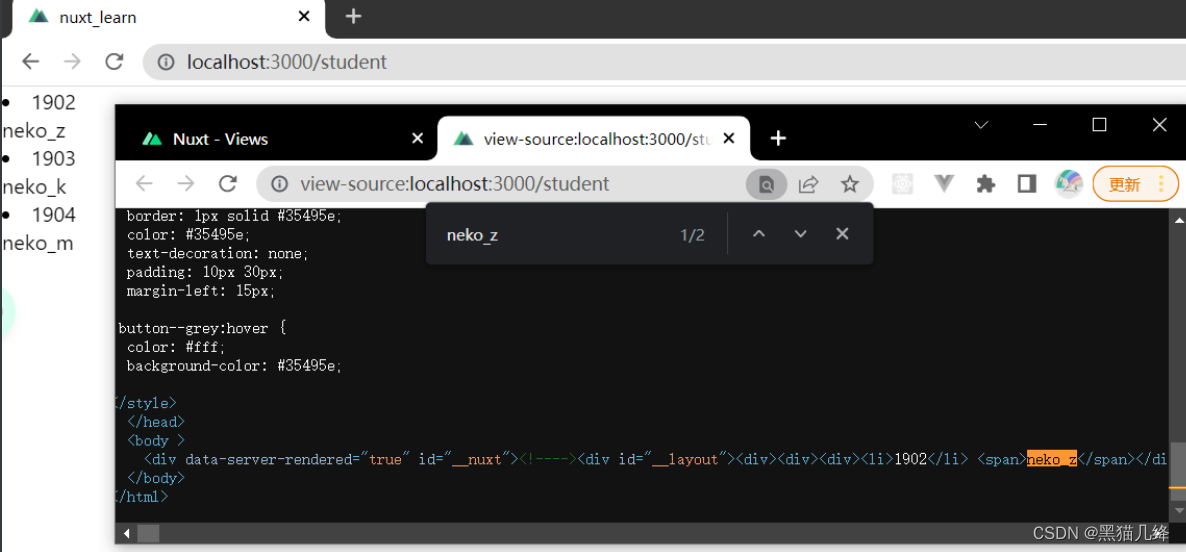Image resolution: width=1186 pixels, height=552 pixels.
Task: Add new tab in view-source window
Action: tap(778, 138)
